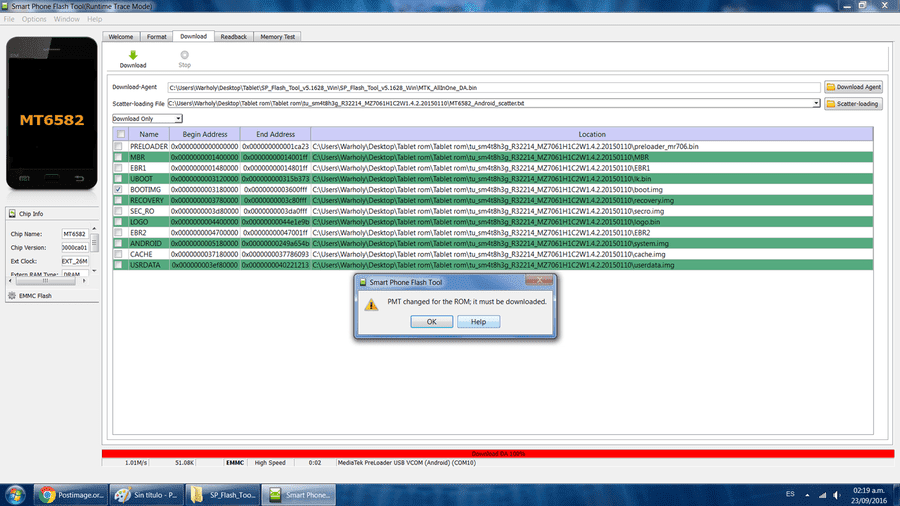This screenshot has height=506, width=900.
Task: Open the Options menu
Action: pyautogui.click(x=34, y=19)
